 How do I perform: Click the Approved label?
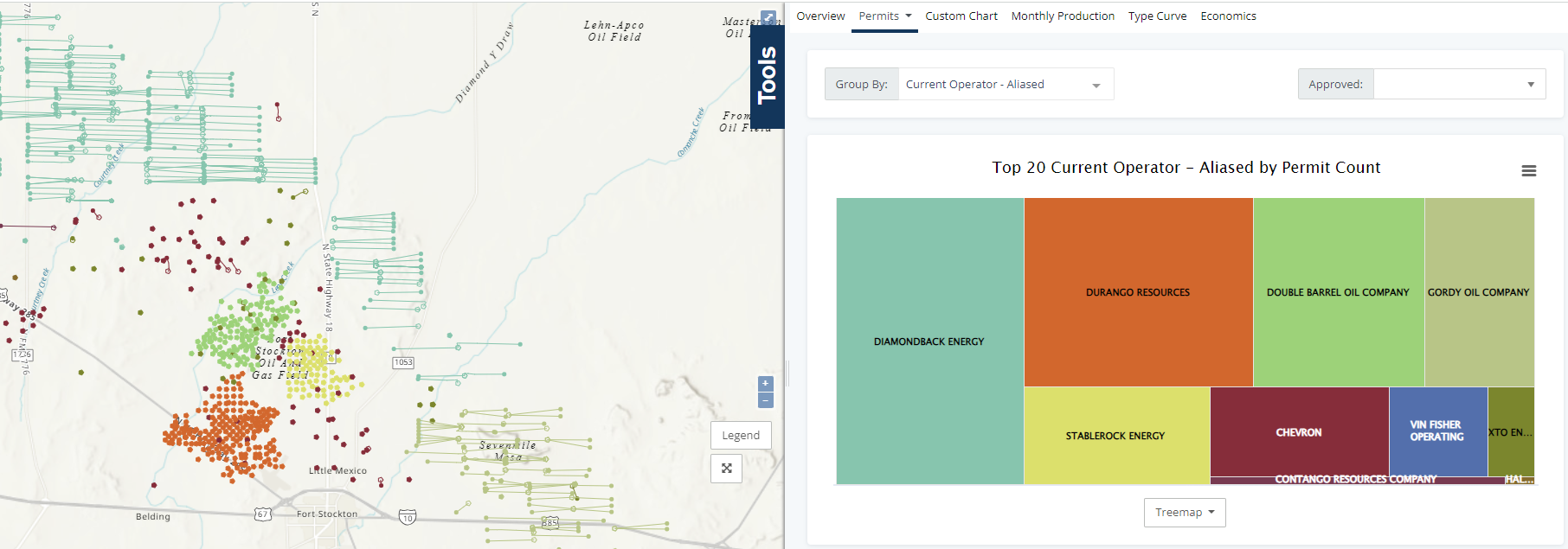click(x=1335, y=85)
